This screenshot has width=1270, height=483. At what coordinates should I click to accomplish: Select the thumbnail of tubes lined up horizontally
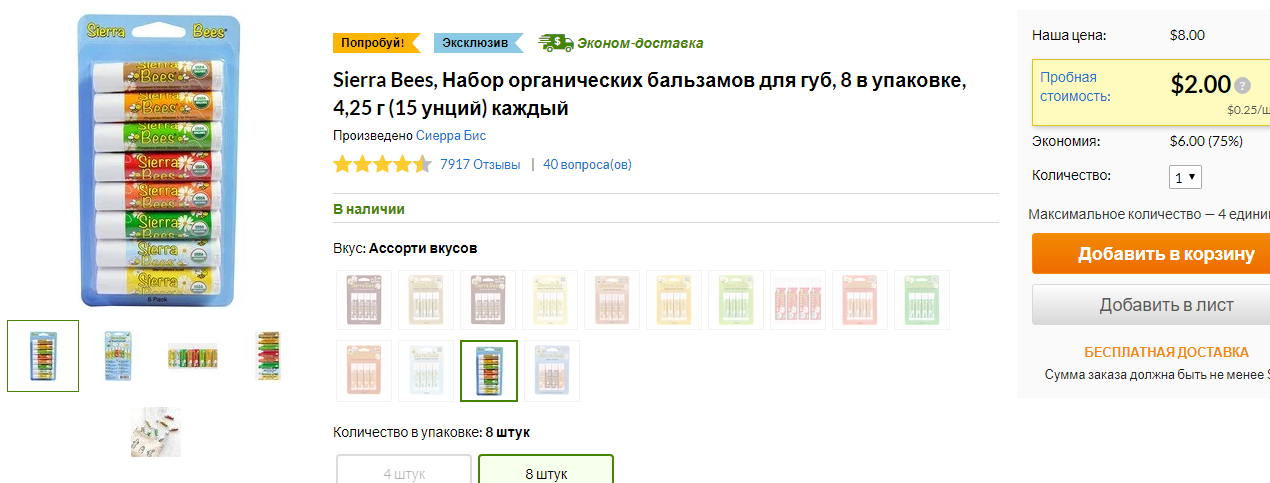click(191, 356)
